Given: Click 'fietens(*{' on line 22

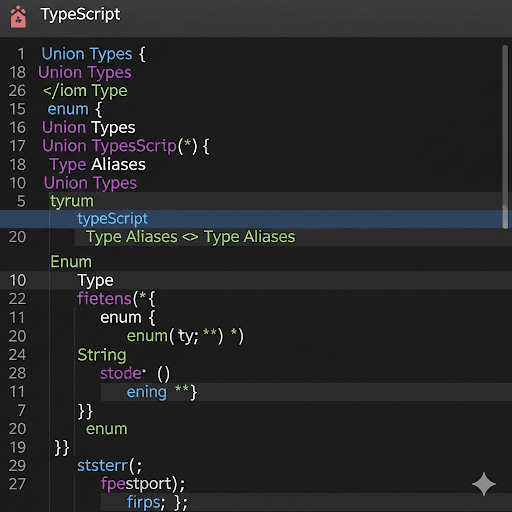Looking at the screenshot, I should point(116,299).
